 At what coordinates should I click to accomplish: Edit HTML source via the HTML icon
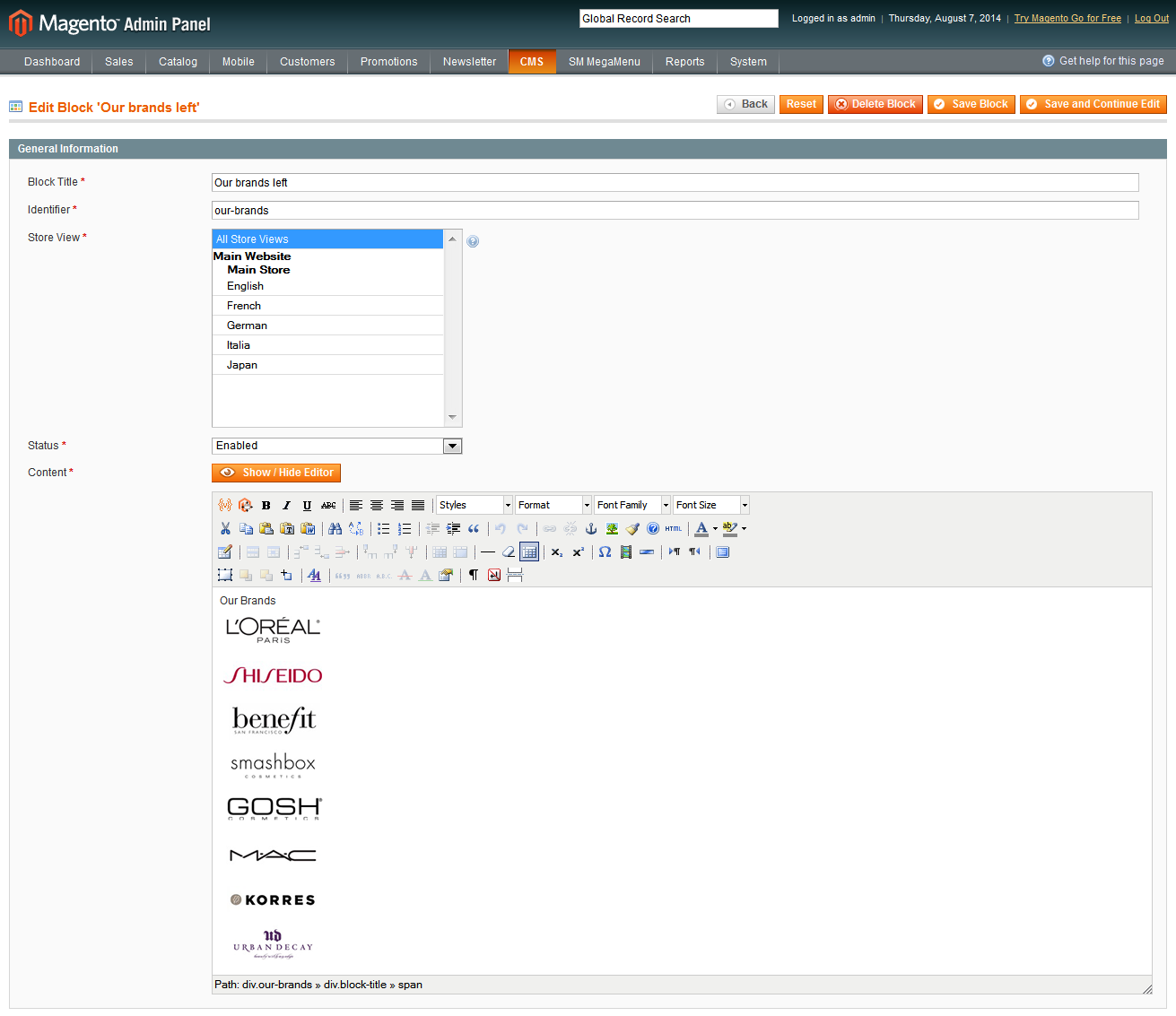674,528
